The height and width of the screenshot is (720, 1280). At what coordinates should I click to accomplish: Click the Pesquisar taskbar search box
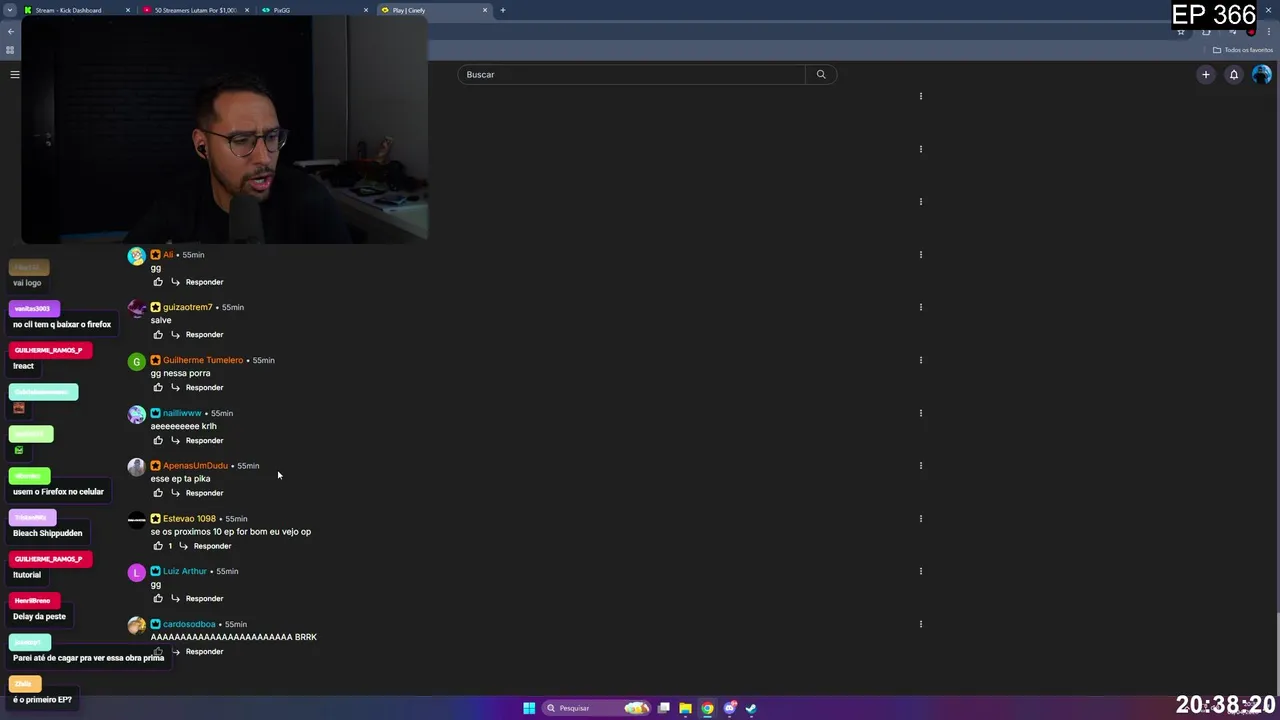[597, 708]
